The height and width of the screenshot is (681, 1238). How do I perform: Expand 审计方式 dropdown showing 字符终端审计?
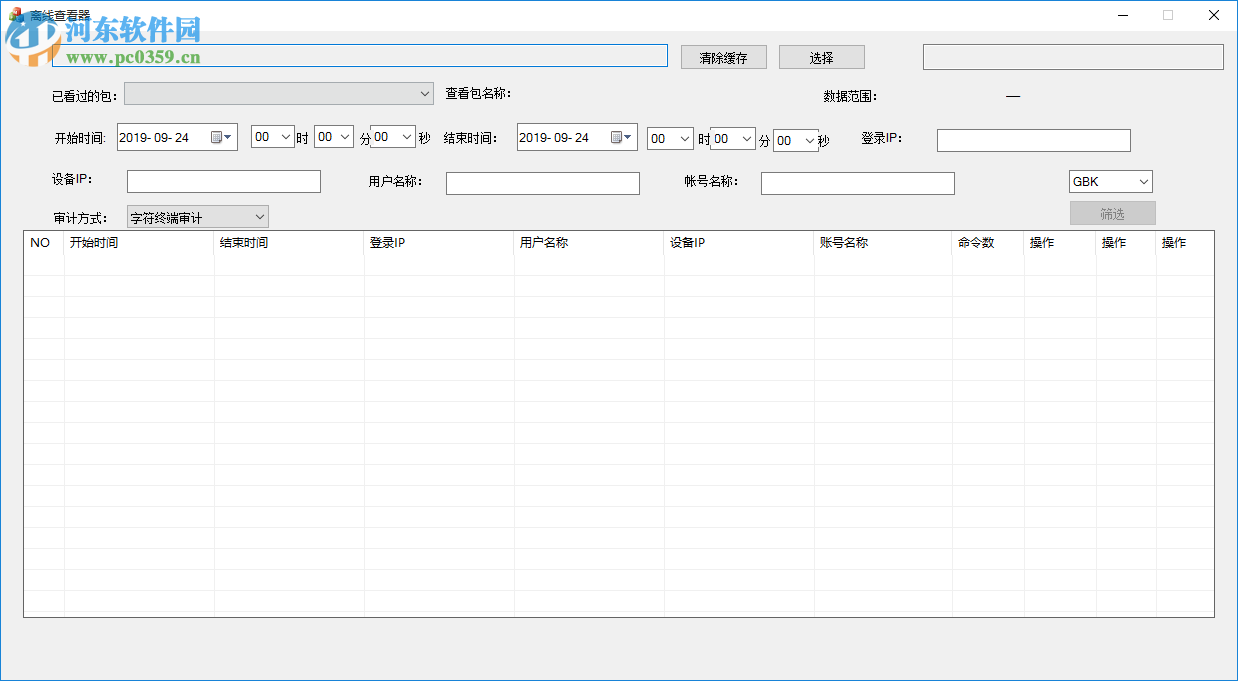198,217
